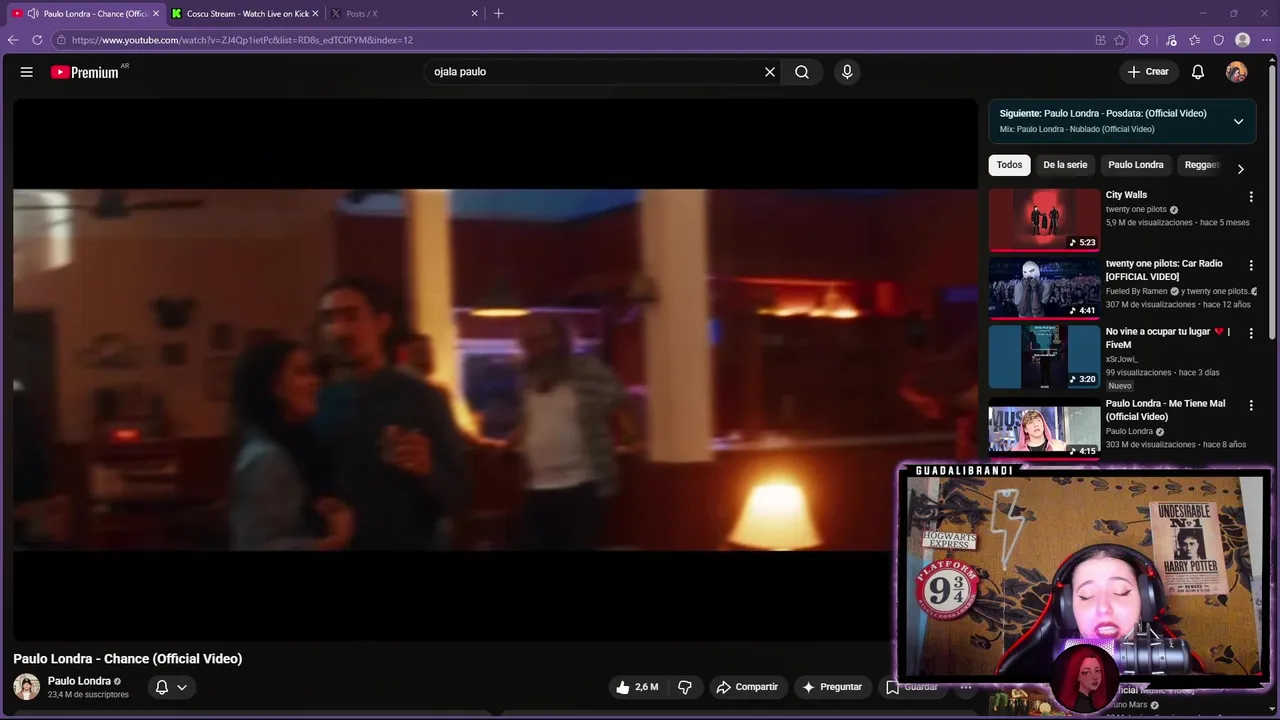
Task: Click 'twenty one pilots: Car Radio' title
Action: pos(1164,270)
